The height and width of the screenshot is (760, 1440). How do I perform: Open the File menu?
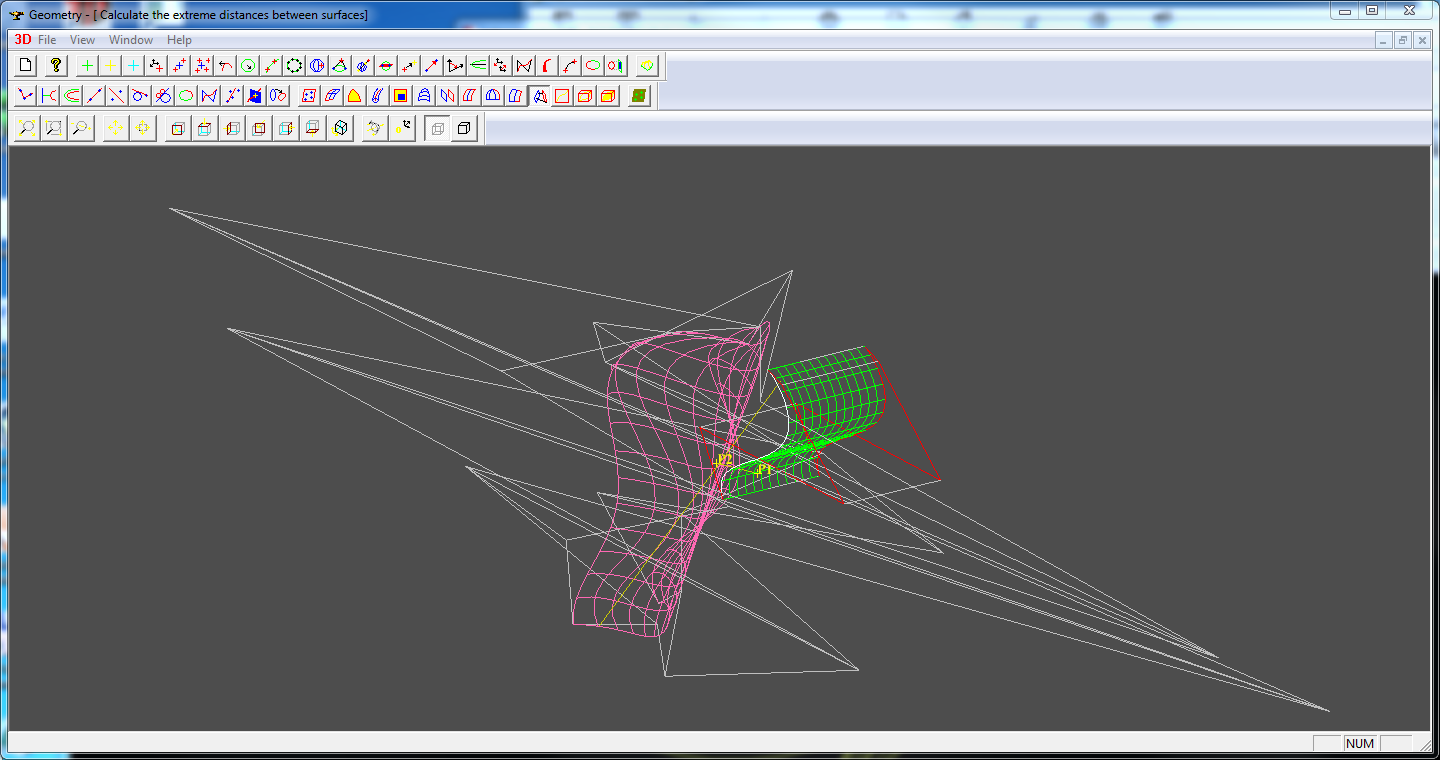pos(47,40)
